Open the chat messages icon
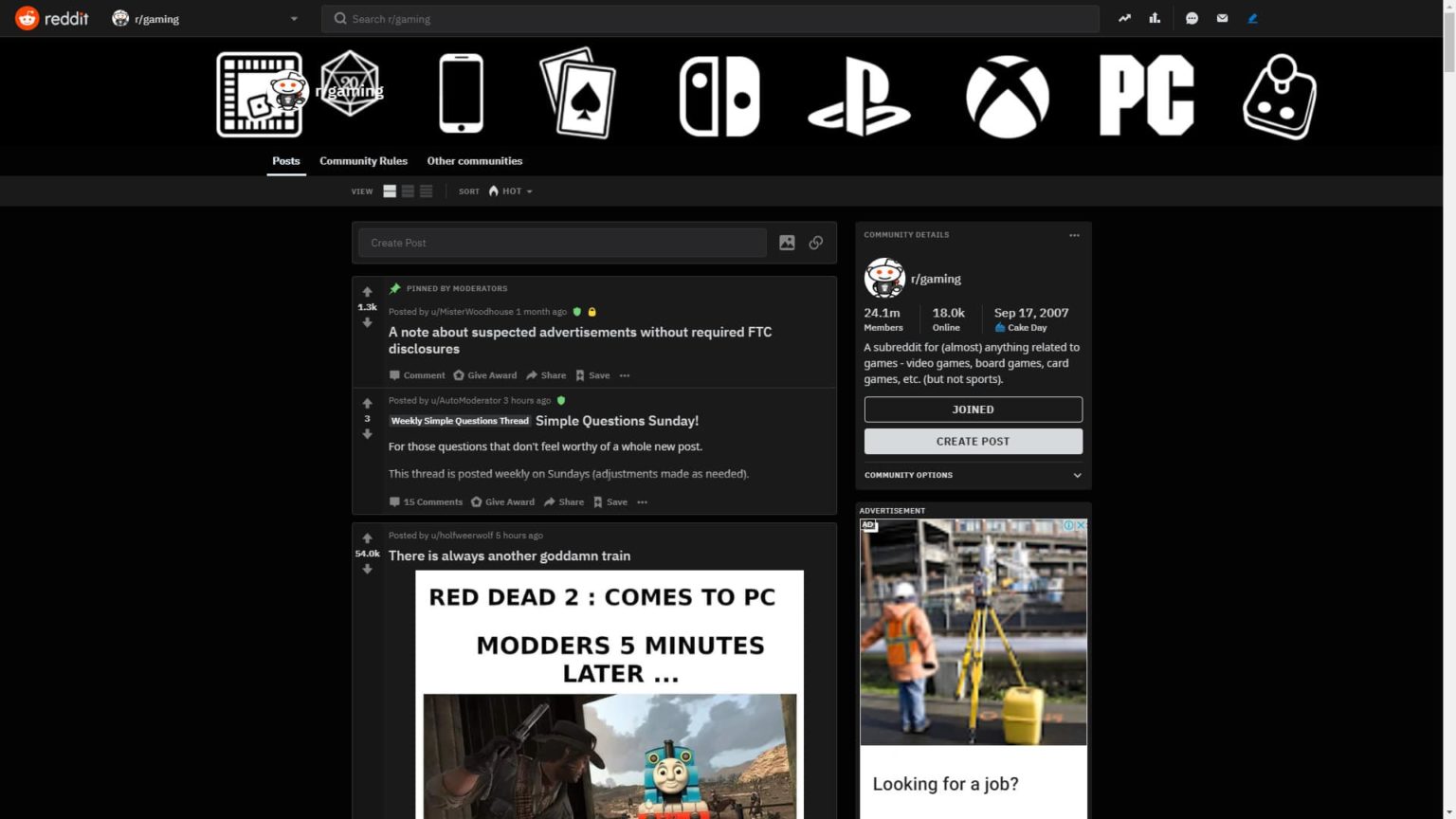The width and height of the screenshot is (1456, 819). click(1192, 18)
